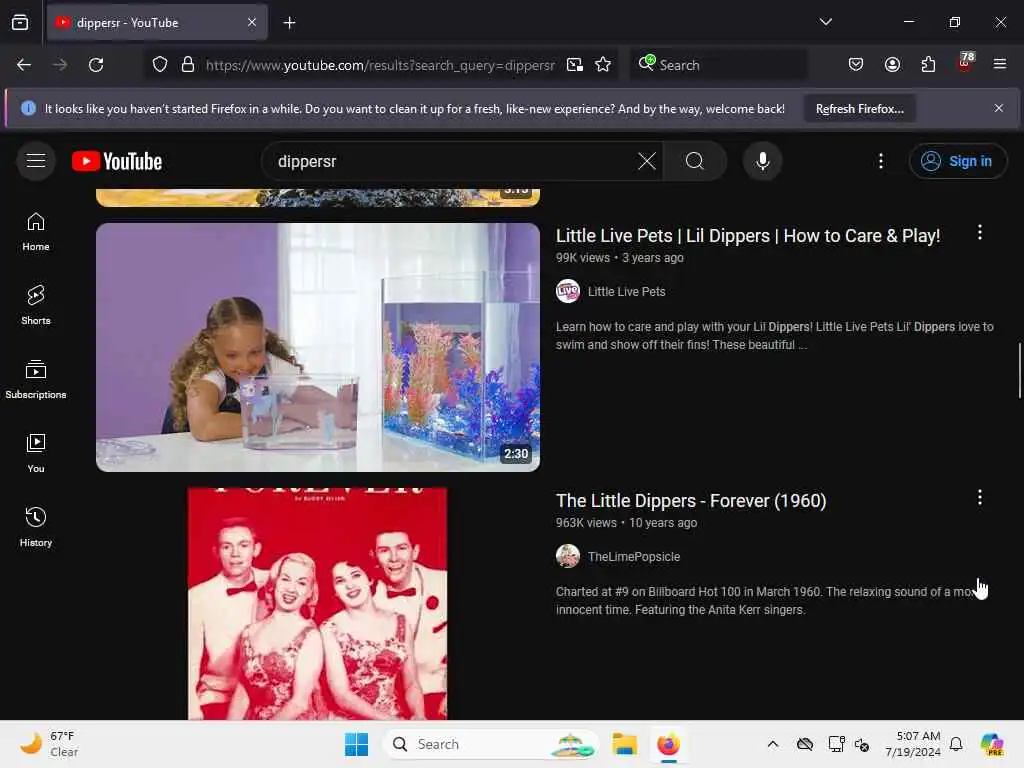Open TheLimePopsicle channel name link
The width and height of the screenshot is (1024, 768).
pos(633,557)
